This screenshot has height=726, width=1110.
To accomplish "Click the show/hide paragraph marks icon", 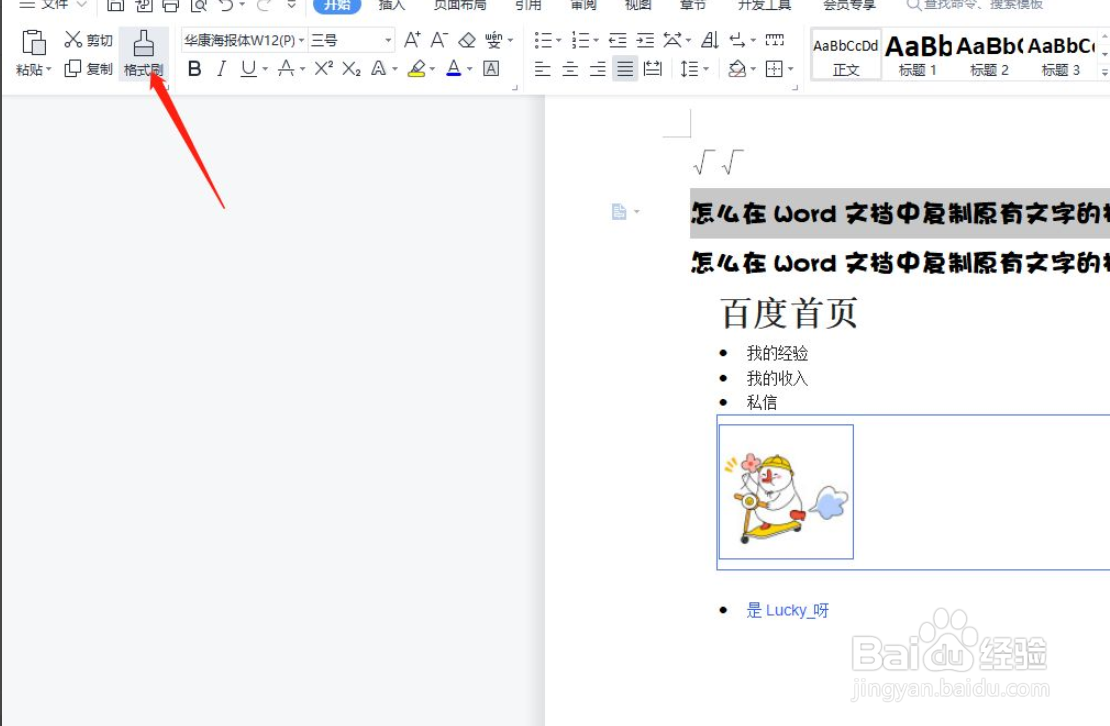I will coord(738,40).
